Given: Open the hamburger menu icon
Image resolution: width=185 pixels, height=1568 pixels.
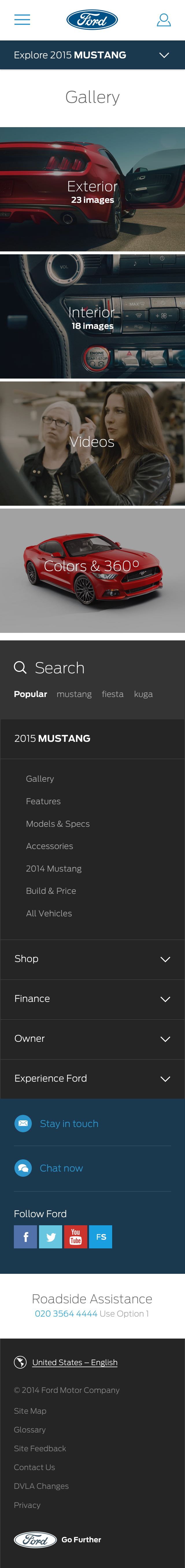Looking at the screenshot, I should [22, 20].
